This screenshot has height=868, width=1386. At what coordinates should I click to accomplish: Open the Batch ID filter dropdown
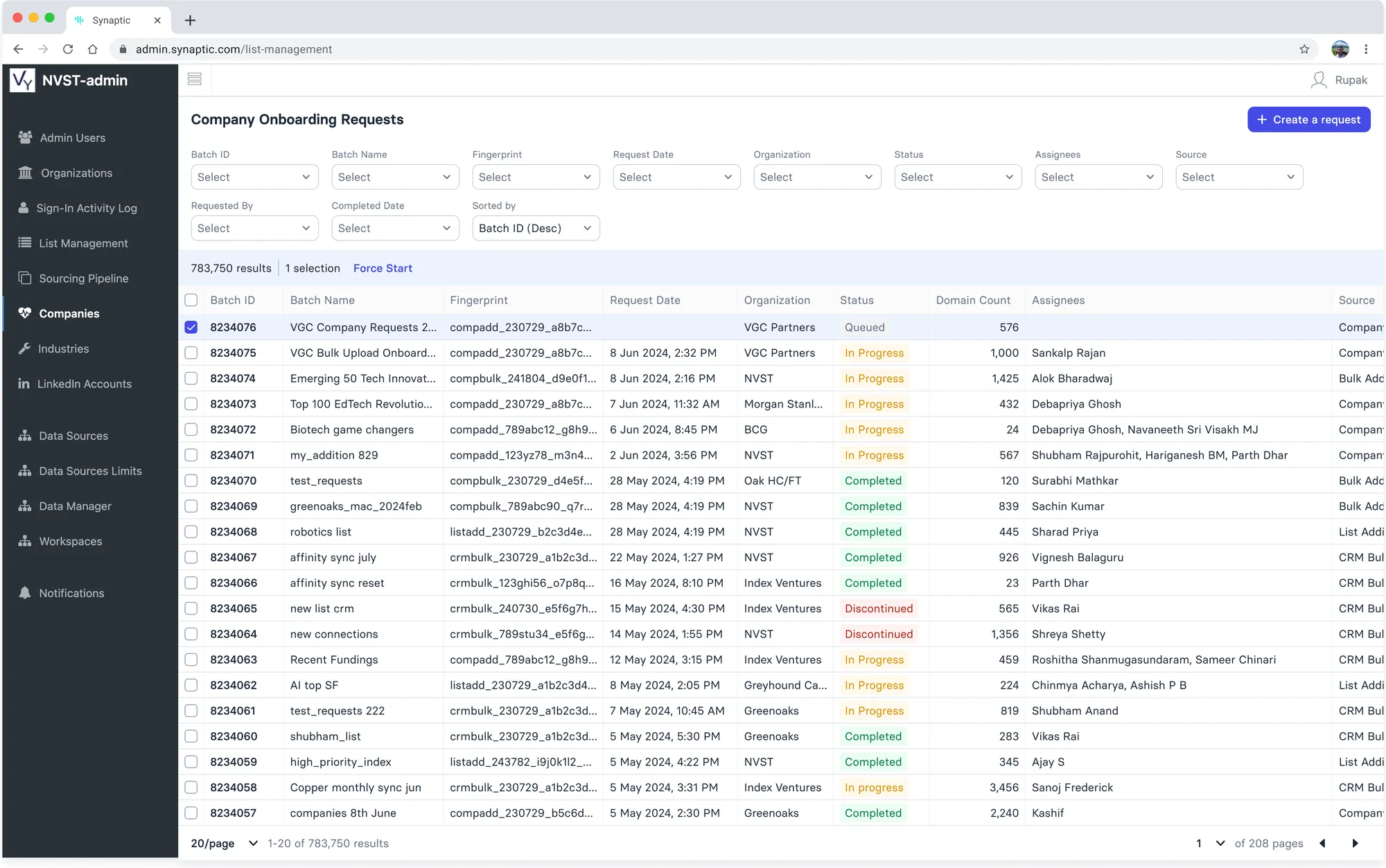[254, 177]
